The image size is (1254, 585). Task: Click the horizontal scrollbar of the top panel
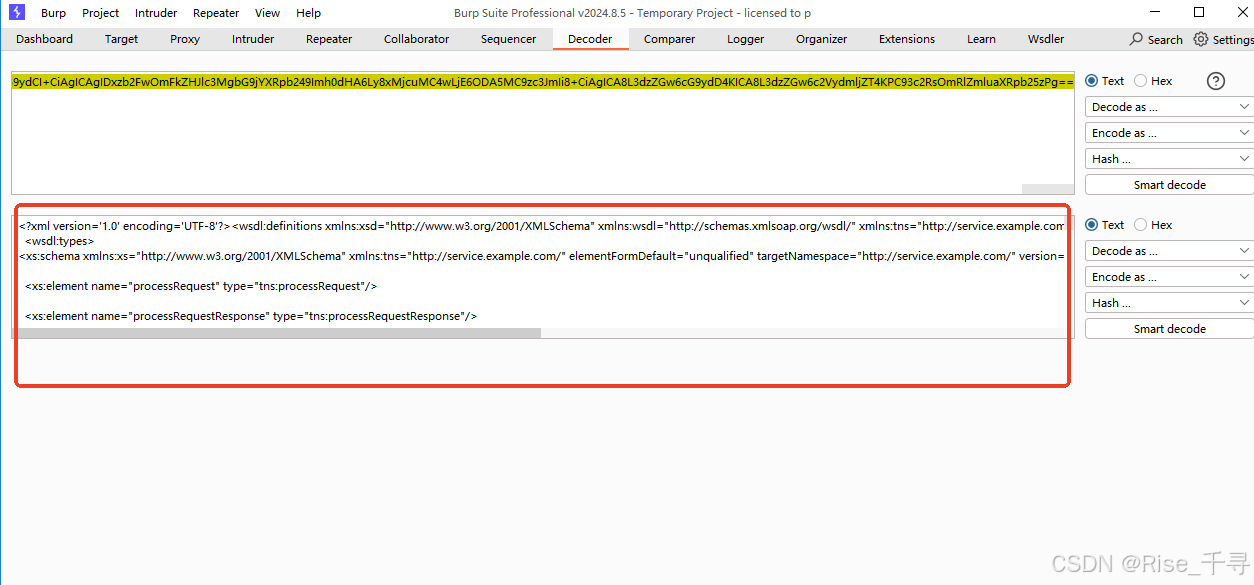[x=1047, y=189]
